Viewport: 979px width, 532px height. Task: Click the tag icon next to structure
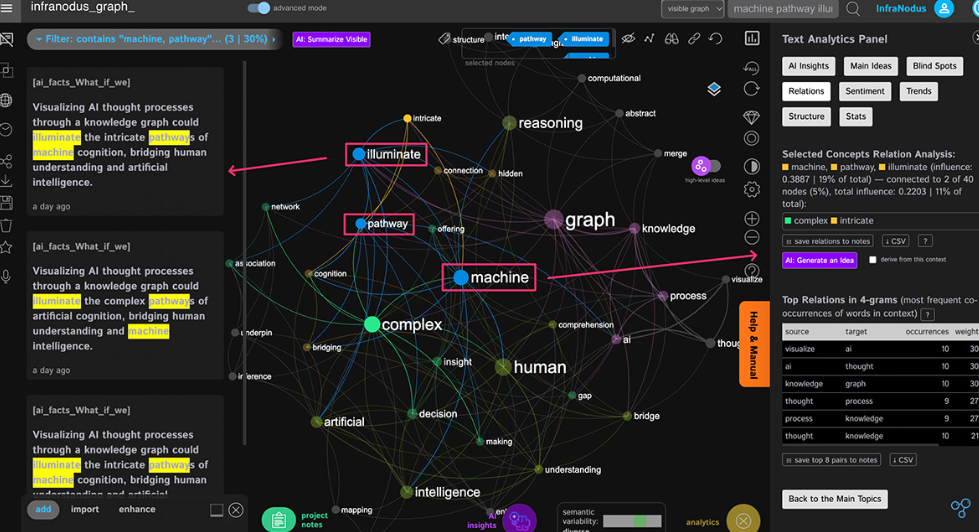pyautogui.click(x=444, y=39)
